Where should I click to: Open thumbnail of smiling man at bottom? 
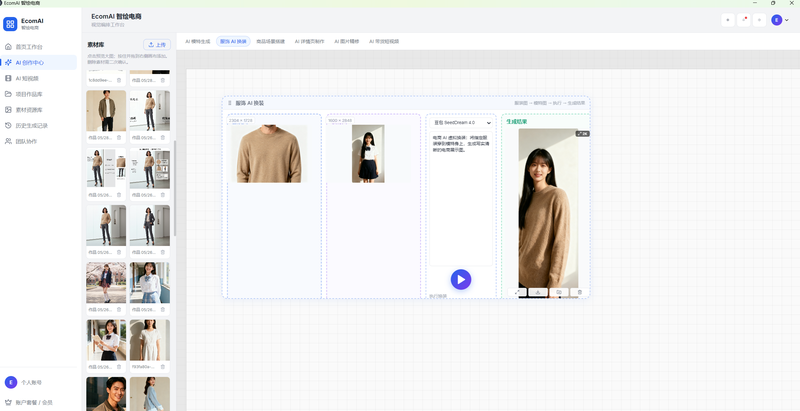[106, 394]
